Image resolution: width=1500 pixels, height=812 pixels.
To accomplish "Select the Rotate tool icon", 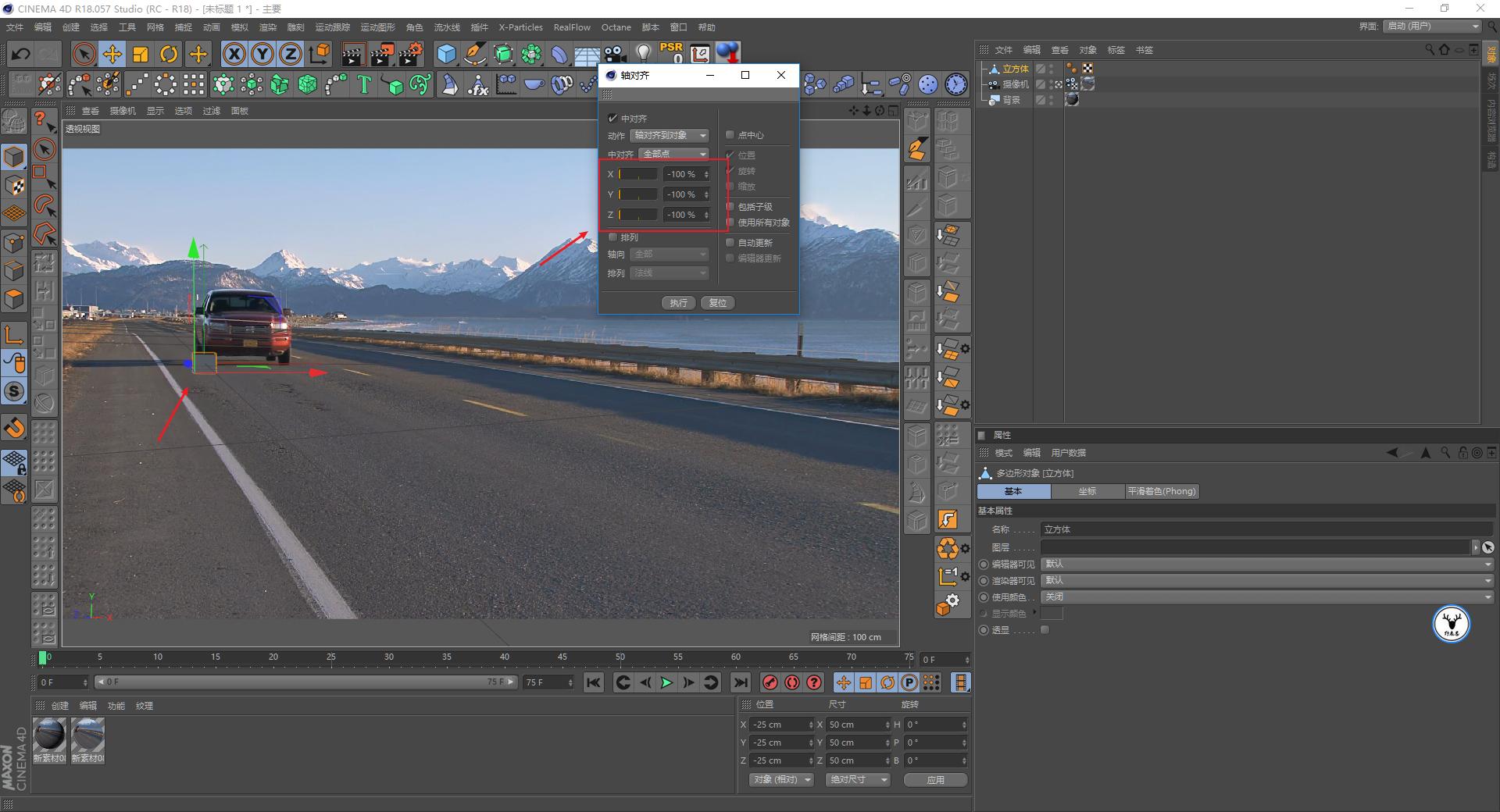I will (169, 54).
